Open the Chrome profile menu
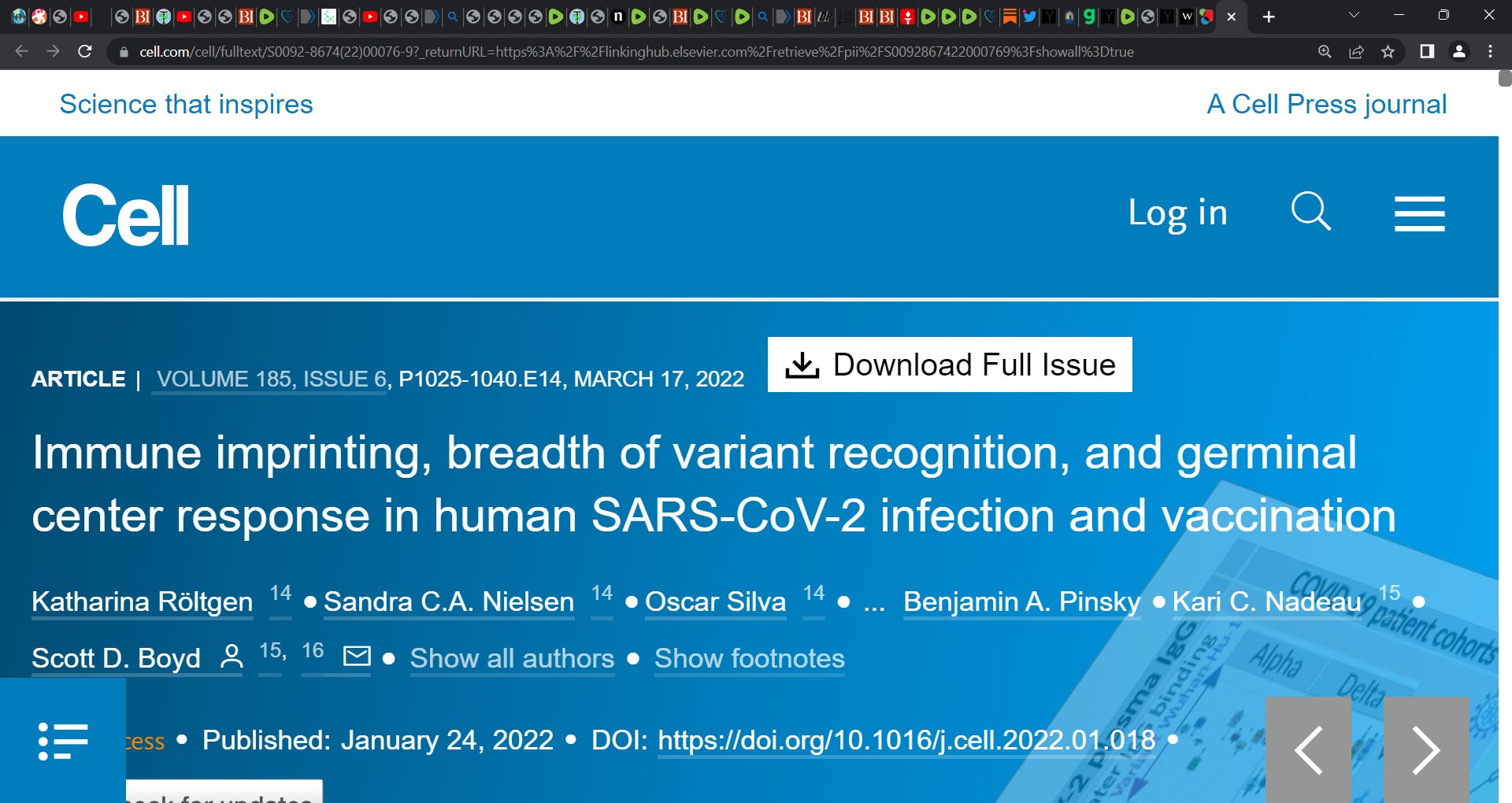The width and height of the screenshot is (1512, 803). coord(1458,51)
